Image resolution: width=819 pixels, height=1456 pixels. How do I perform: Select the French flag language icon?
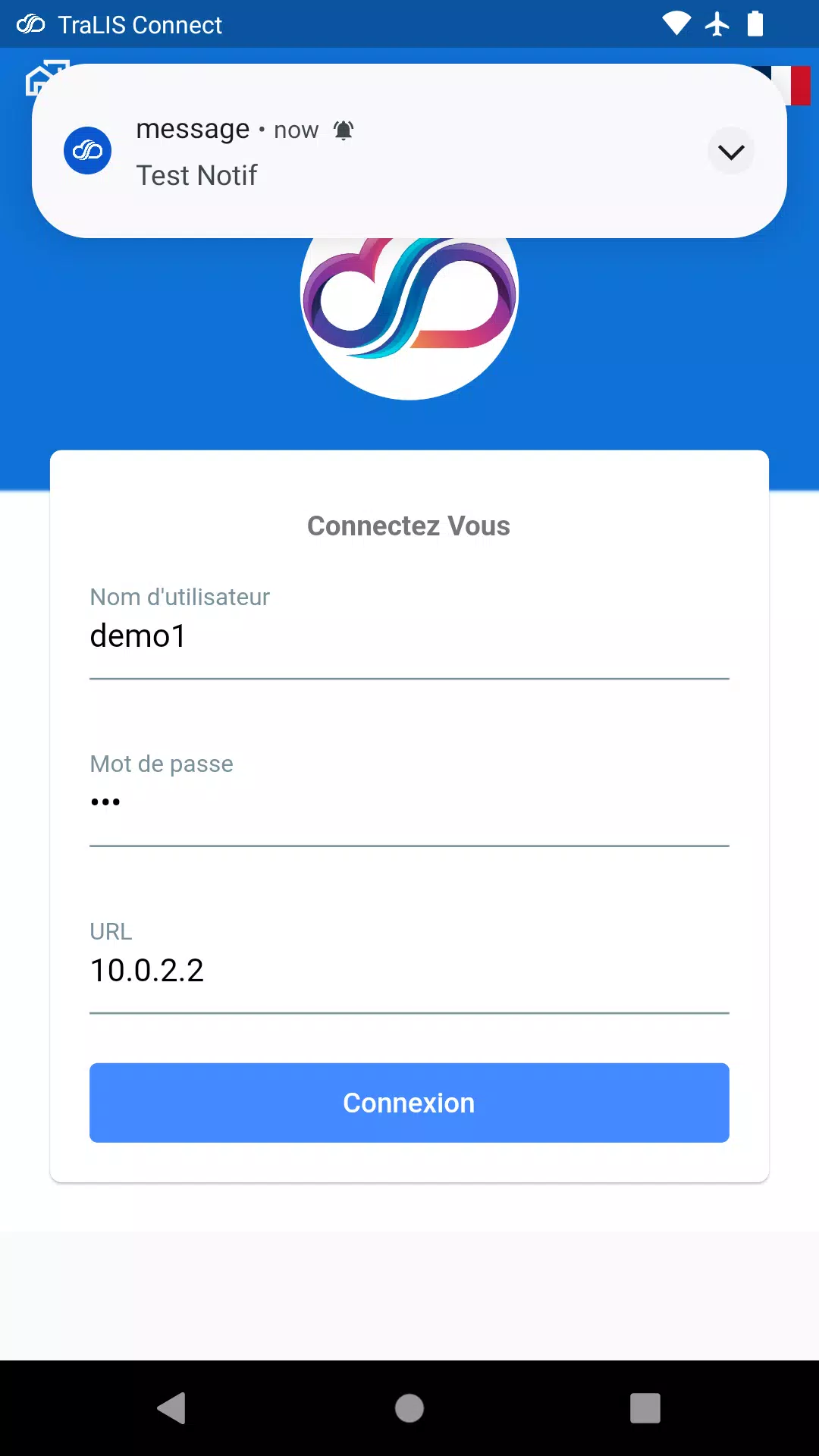pyautogui.click(x=792, y=85)
